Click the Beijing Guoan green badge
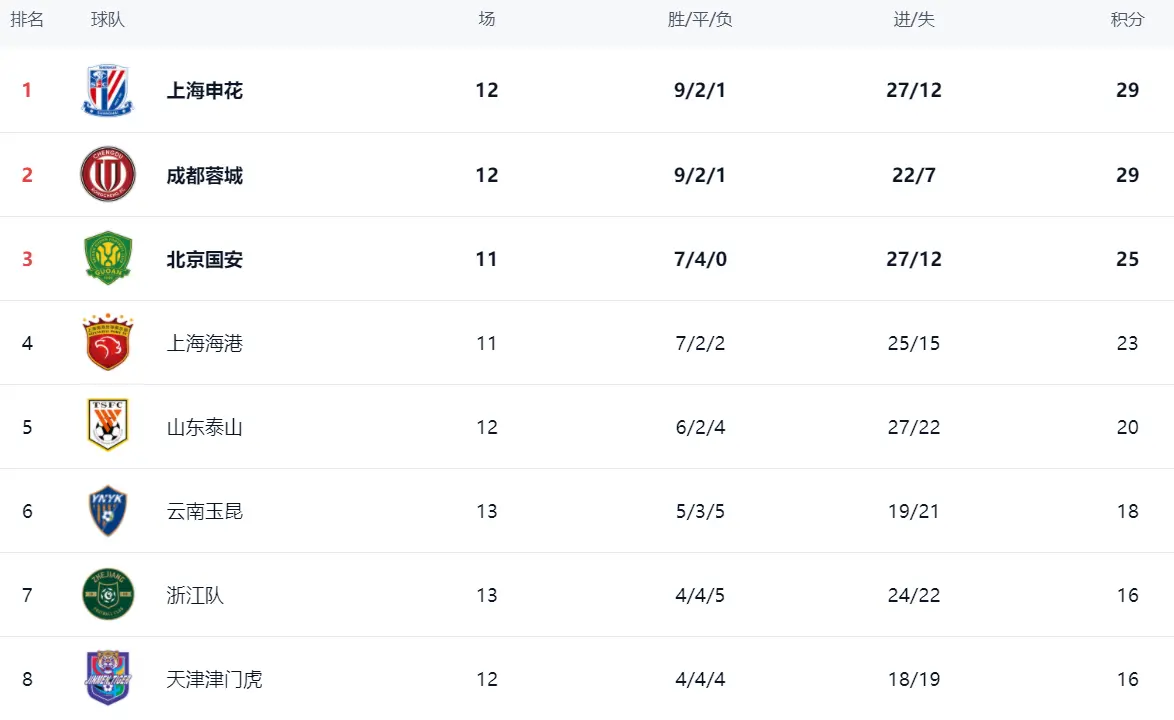1174x720 pixels. coord(108,258)
